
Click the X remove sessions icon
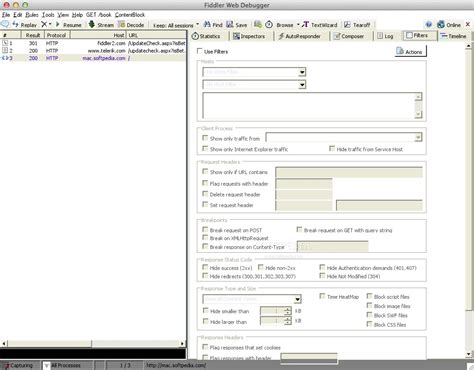(x=44, y=24)
